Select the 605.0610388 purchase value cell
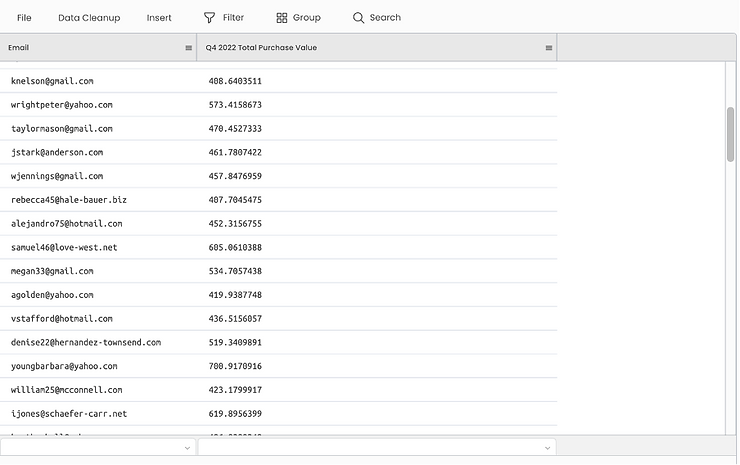The height and width of the screenshot is (465, 740). [x=234, y=247]
